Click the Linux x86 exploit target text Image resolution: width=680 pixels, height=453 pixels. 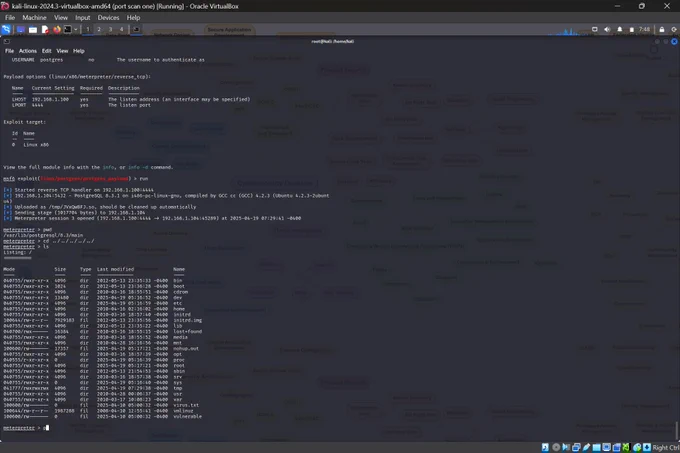36,145
